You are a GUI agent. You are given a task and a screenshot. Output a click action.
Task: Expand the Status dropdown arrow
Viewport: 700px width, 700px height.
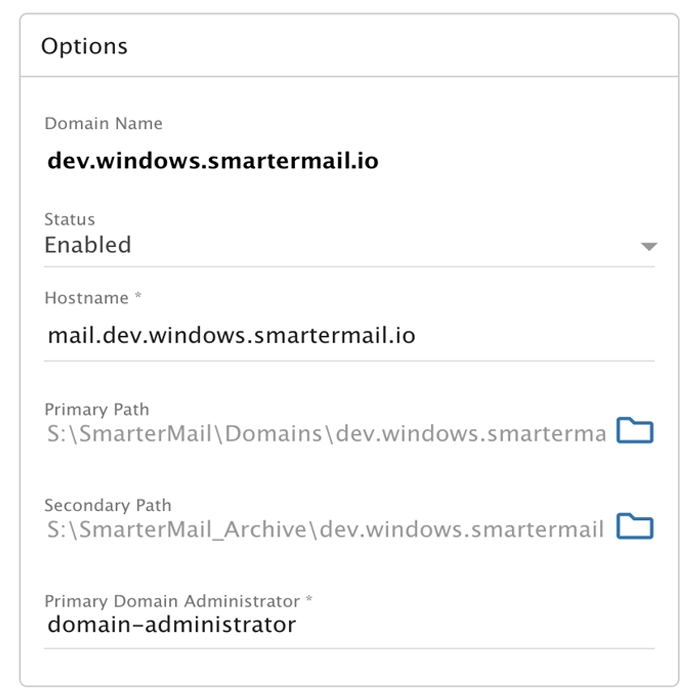point(648,246)
